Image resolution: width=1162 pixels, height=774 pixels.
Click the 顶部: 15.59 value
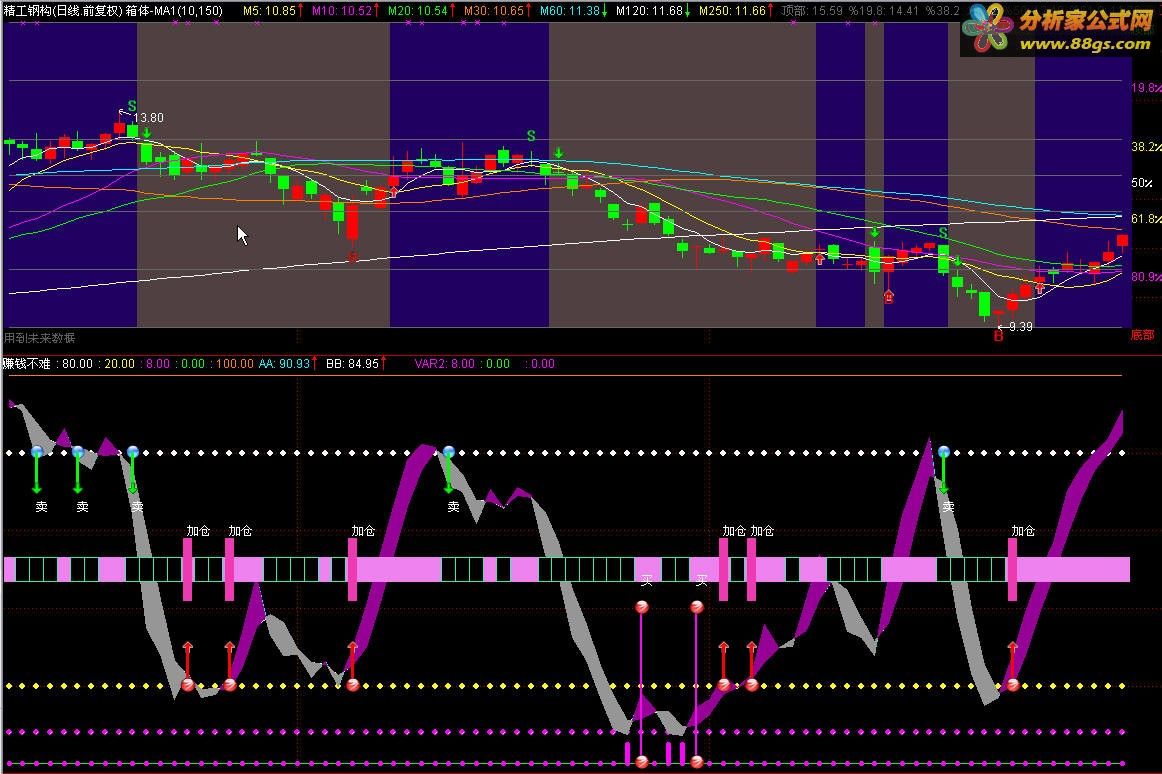(811, 10)
